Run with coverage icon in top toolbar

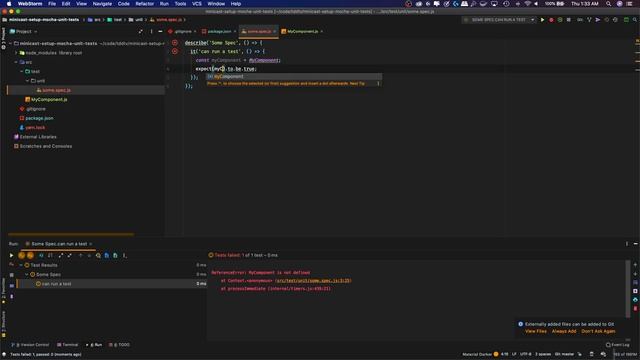tap(560, 20)
